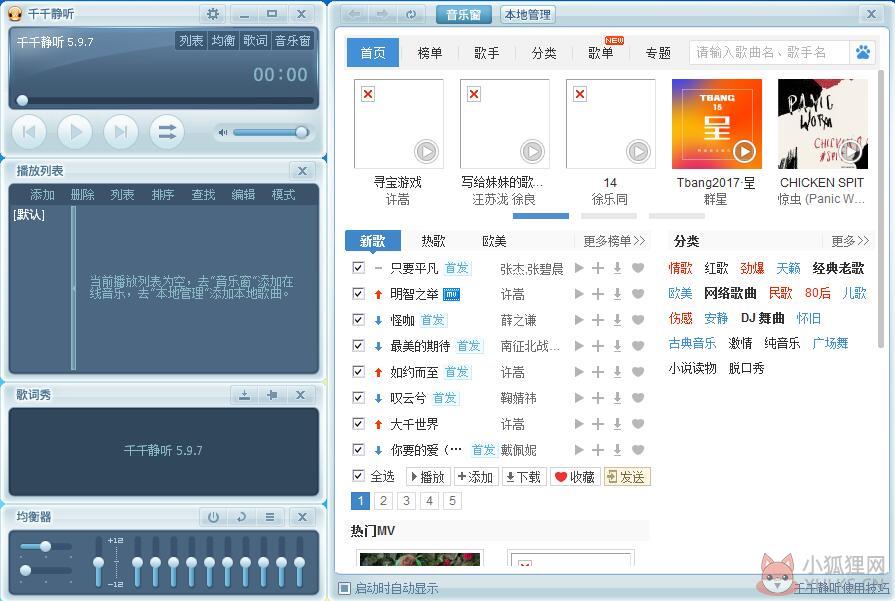The image size is (895, 601).
Task: Play the song 如约而至
Action: click(x=579, y=372)
